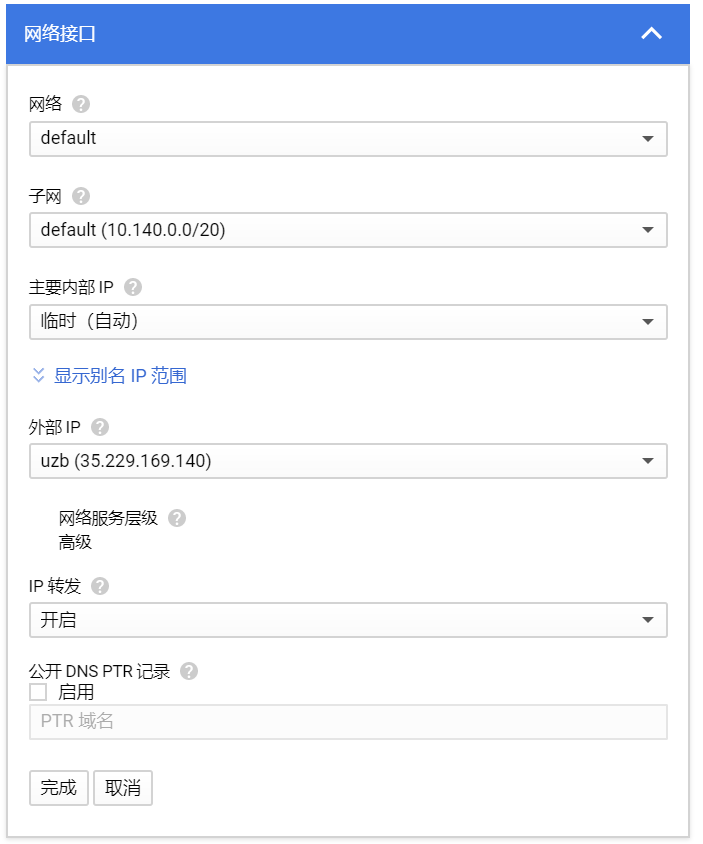Click help icon beside IP 转发
This screenshot has height=844, width=703.
(x=100, y=586)
